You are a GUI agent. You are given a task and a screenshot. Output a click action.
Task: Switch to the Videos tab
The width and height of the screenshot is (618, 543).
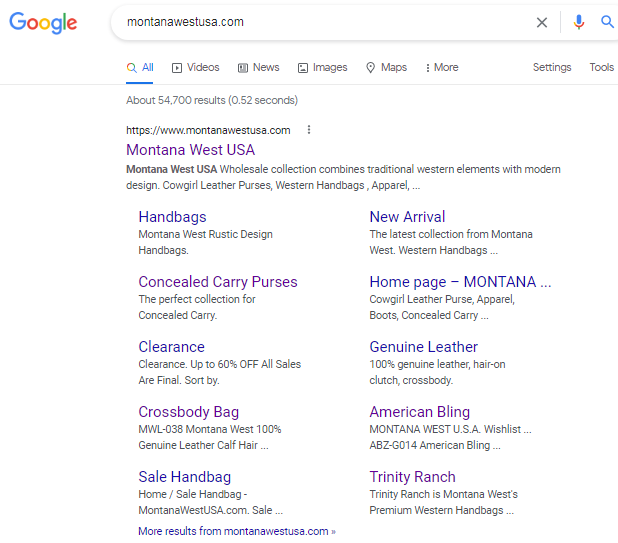[x=195, y=67]
